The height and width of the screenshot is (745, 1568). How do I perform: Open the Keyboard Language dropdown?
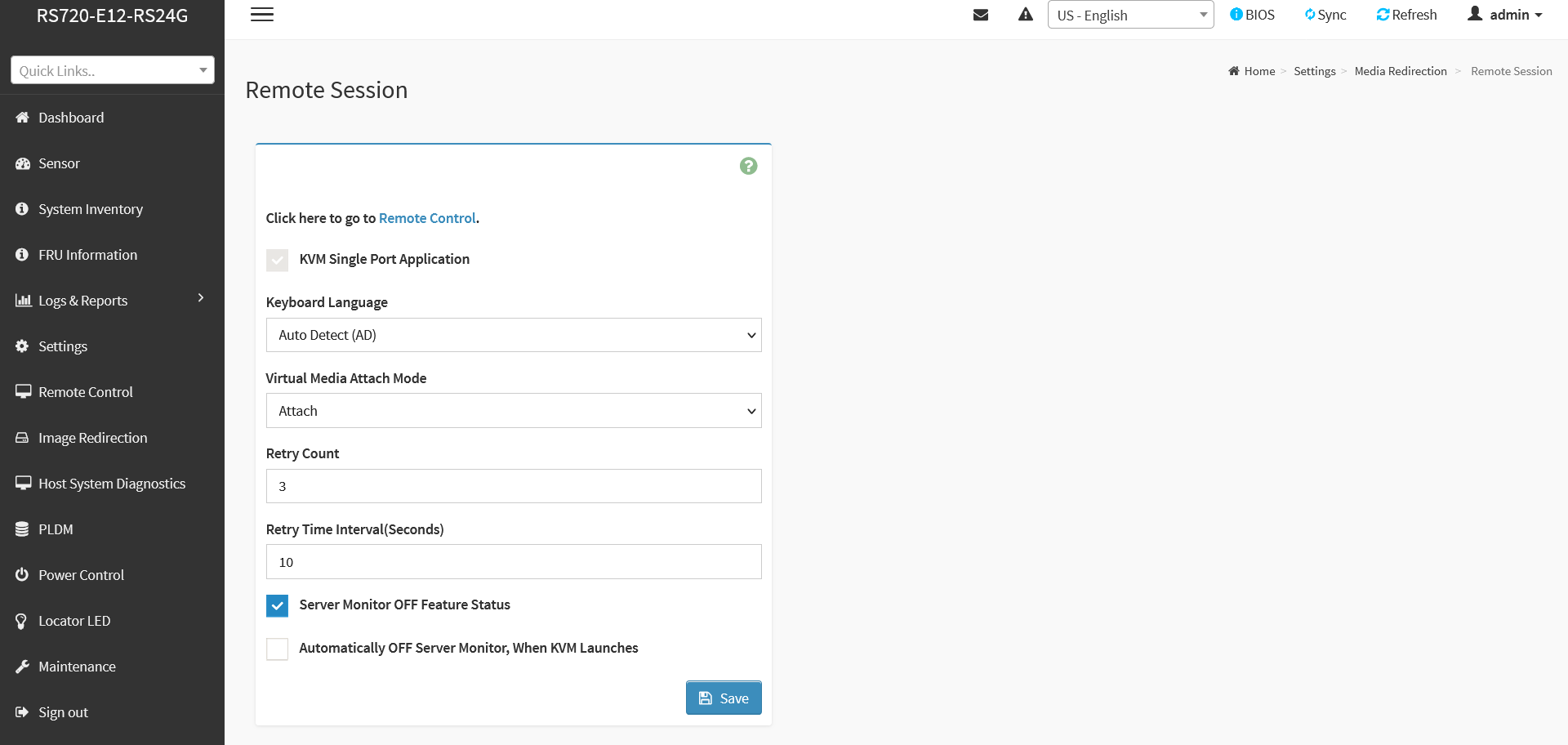point(514,335)
